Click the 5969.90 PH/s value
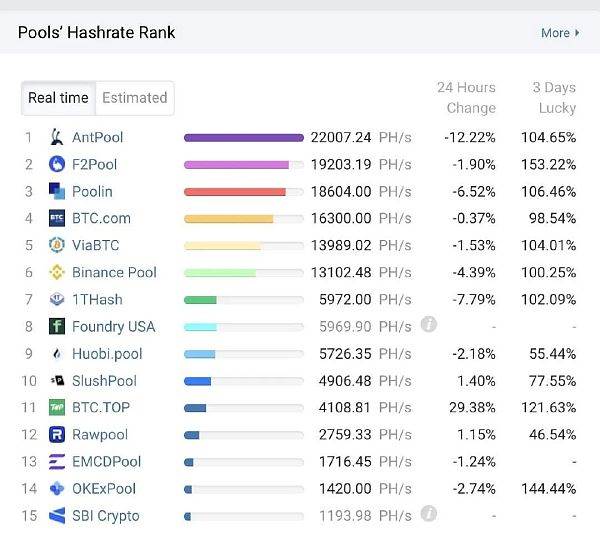The height and width of the screenshot is (535, 600). click(x=365, y=327)
